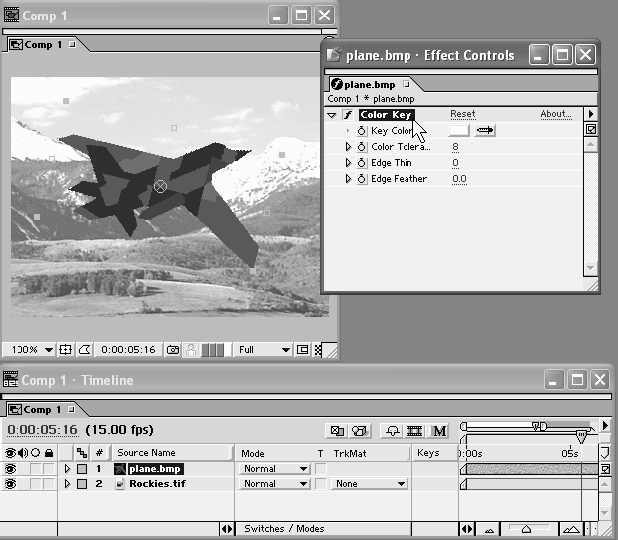Click the shy layers toggle icon
Screen dimensions: 618x540
tap(392, 431)
